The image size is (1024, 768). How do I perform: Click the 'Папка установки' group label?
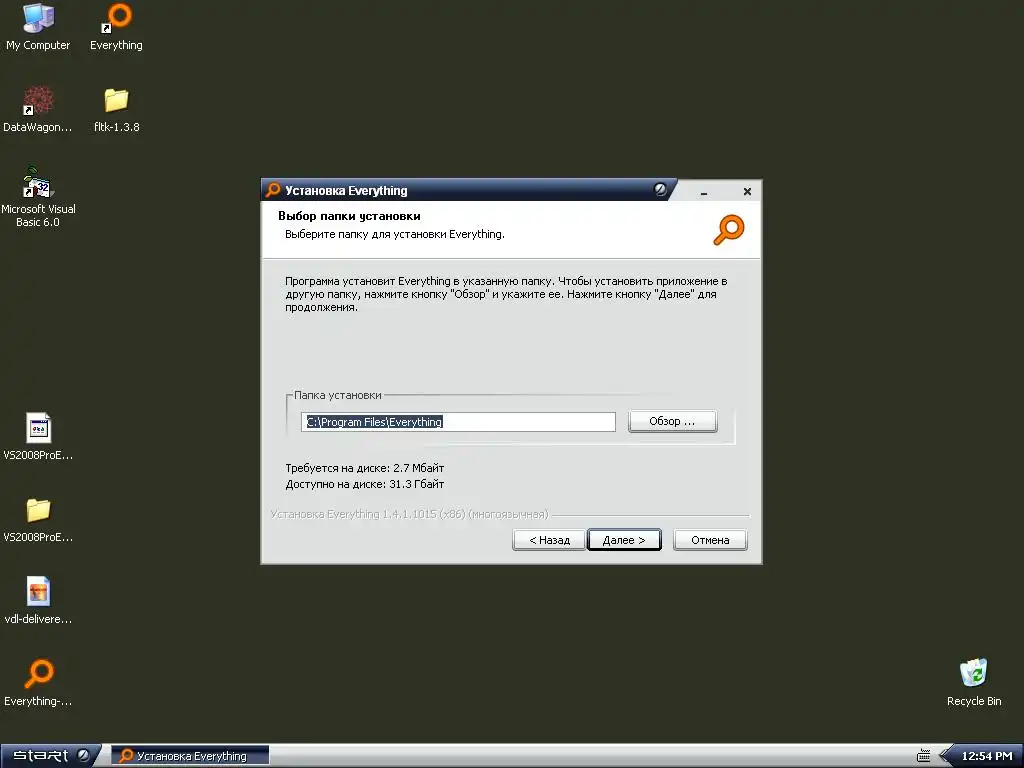338,395
